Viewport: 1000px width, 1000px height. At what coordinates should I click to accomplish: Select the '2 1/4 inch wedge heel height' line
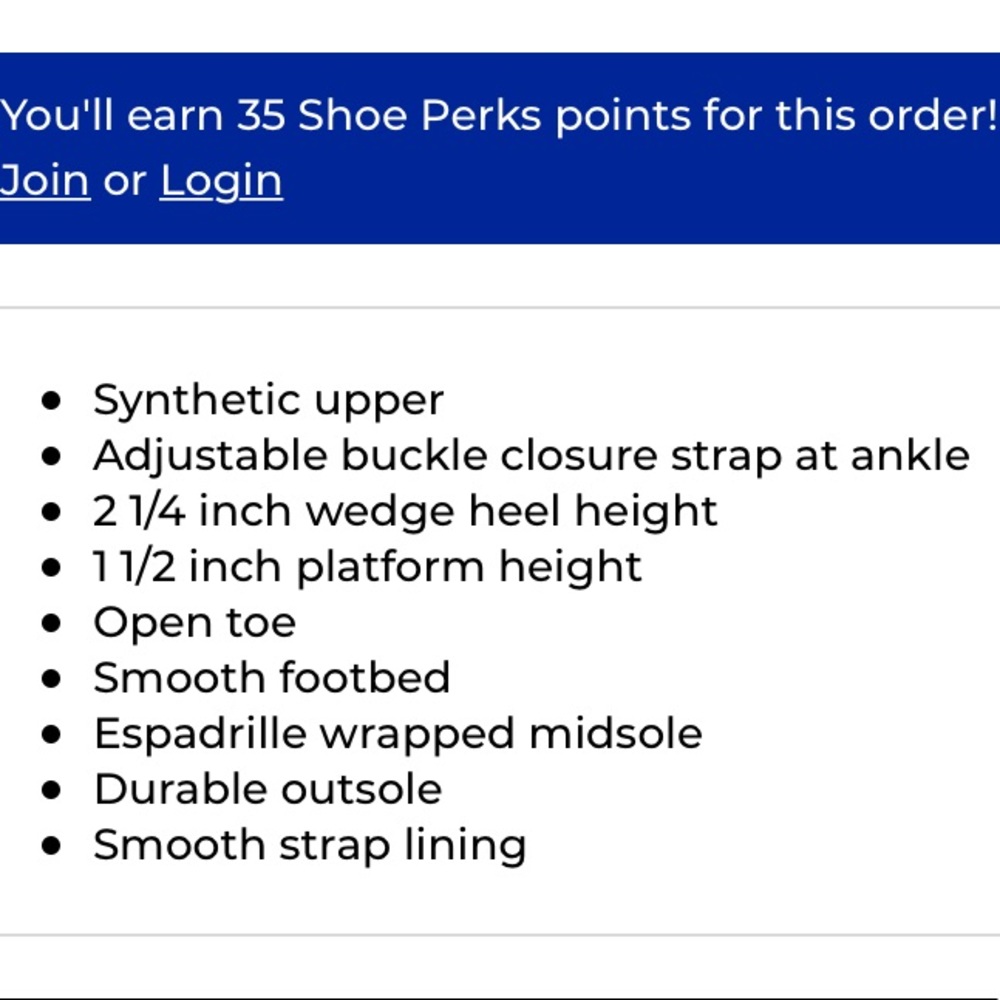click(x=405, y=512)
